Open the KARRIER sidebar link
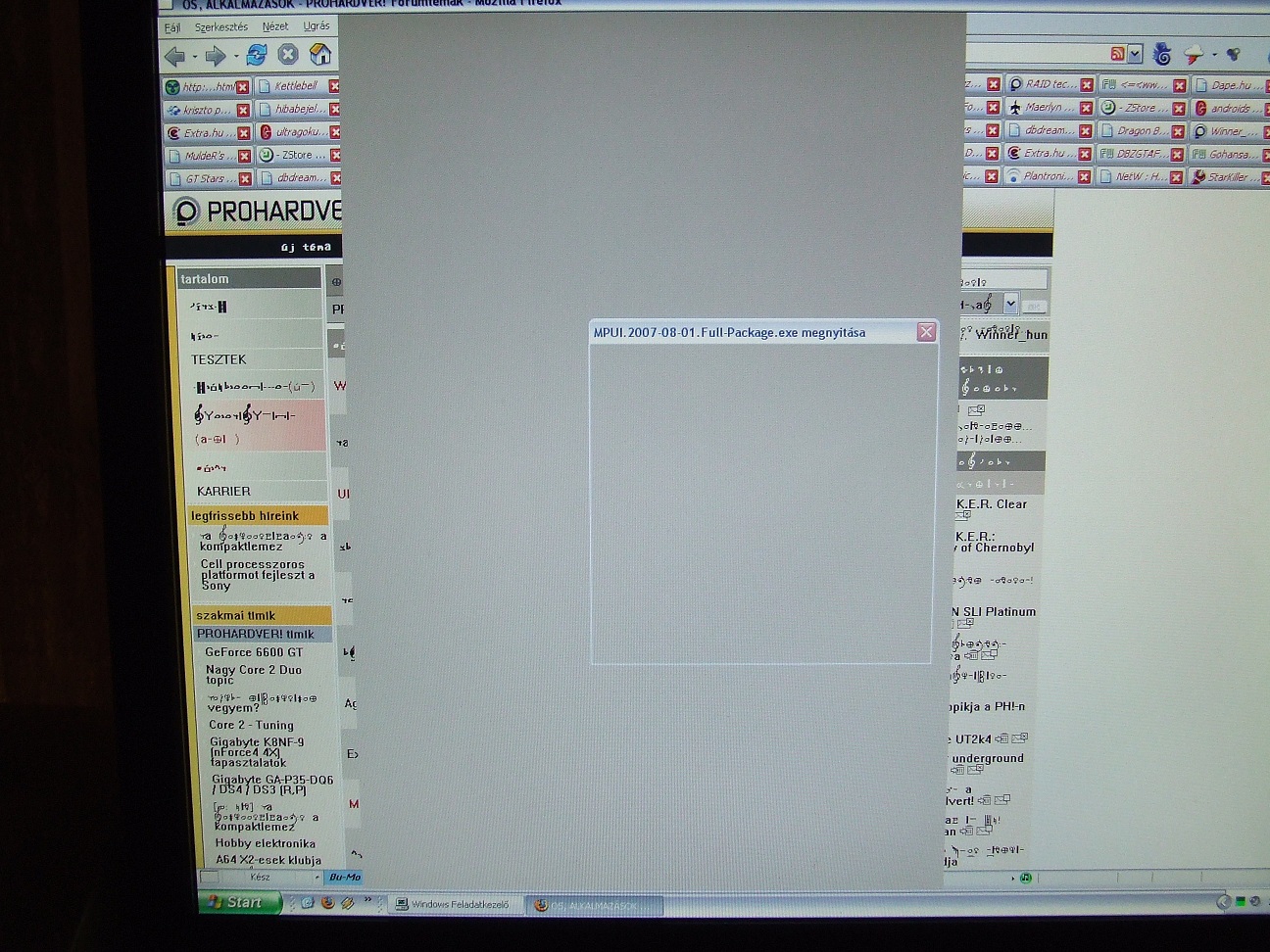This screenshot has height=952, width=1270. coord(223,491)
